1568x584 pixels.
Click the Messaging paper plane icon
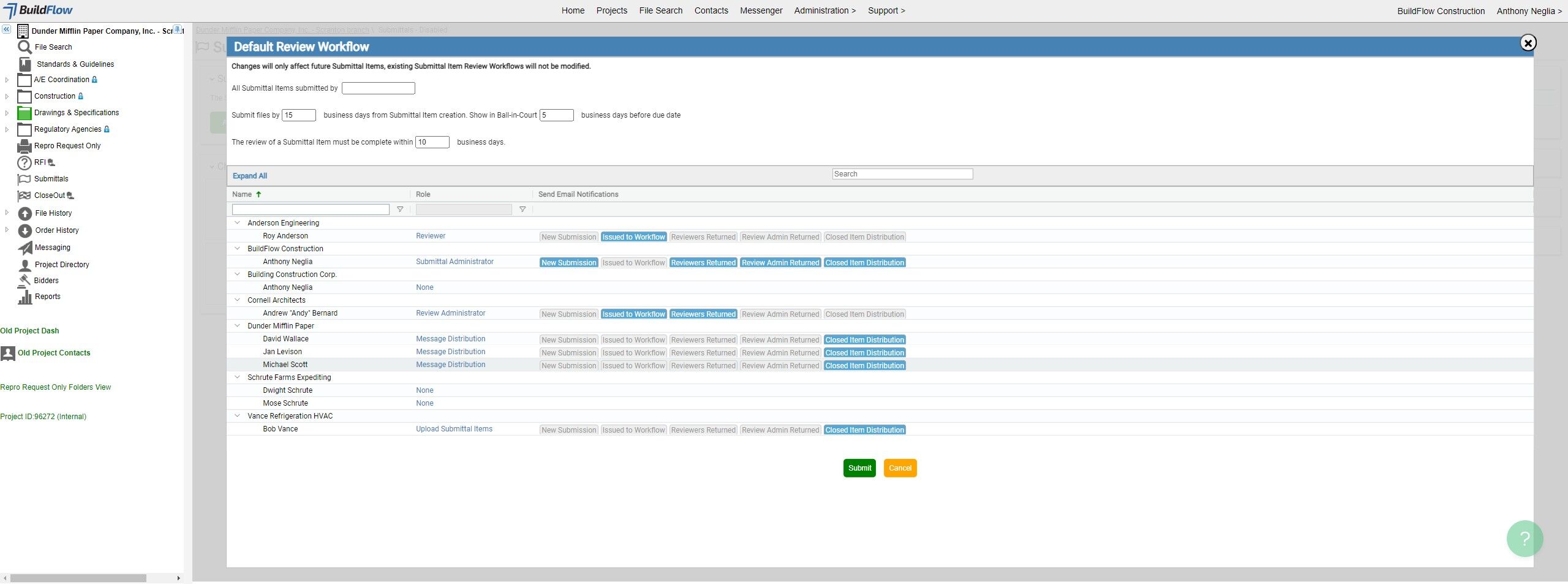coord(24,248)
